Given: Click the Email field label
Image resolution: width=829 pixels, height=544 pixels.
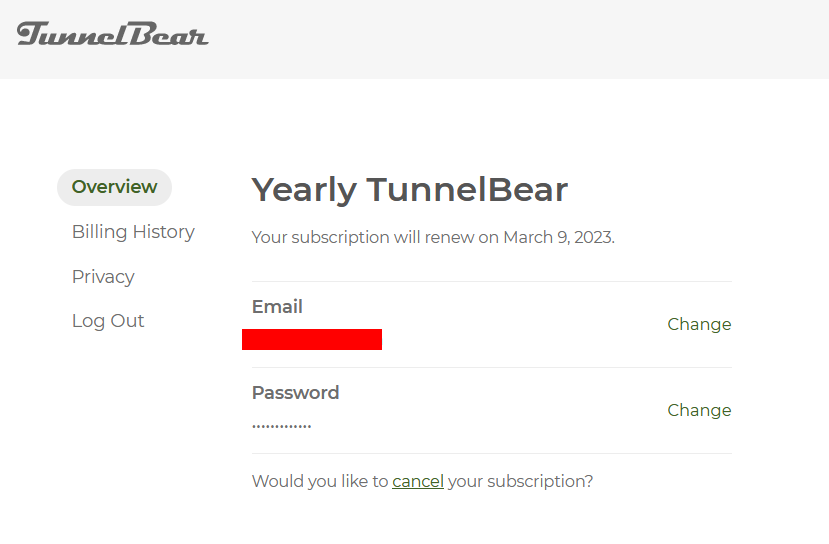Looking at the screenshot, I should click(277, 307).
